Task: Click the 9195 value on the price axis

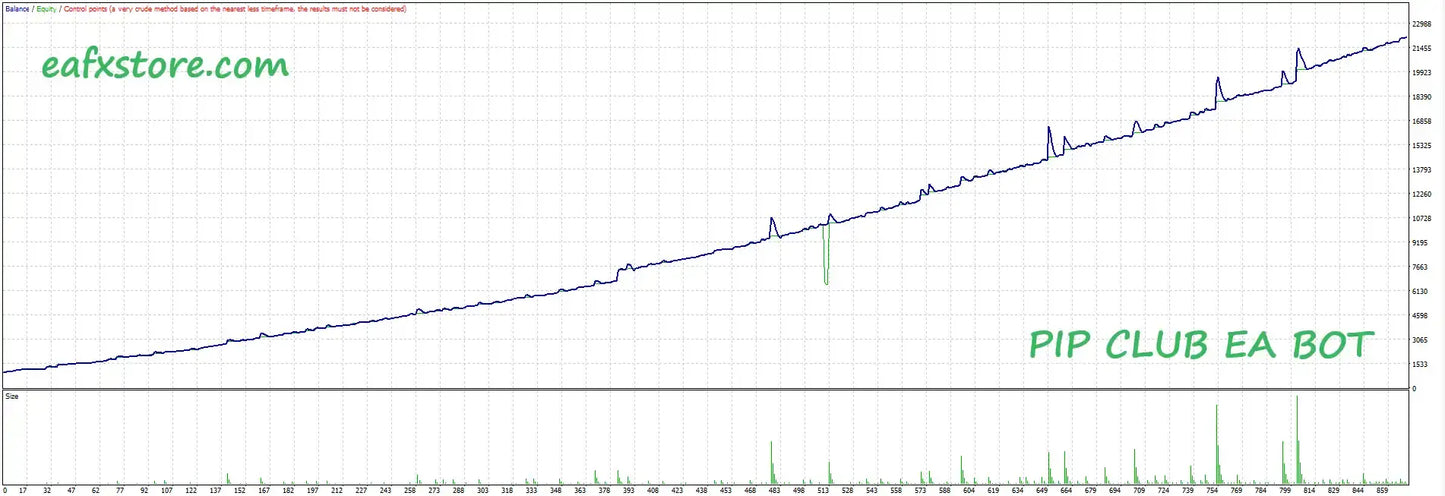Action: pos(1420,243)
